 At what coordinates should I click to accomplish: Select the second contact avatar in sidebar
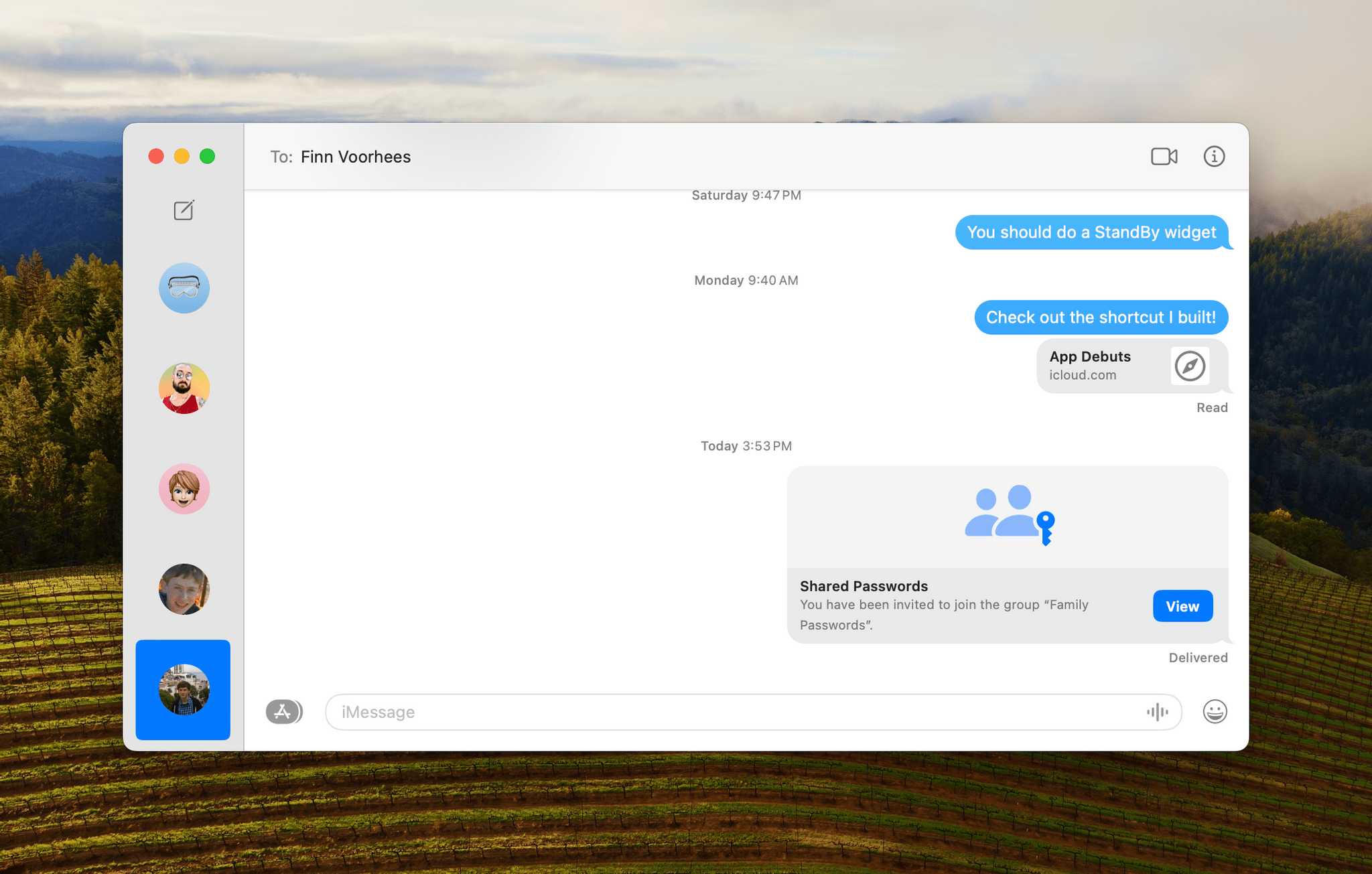[184, 389]
